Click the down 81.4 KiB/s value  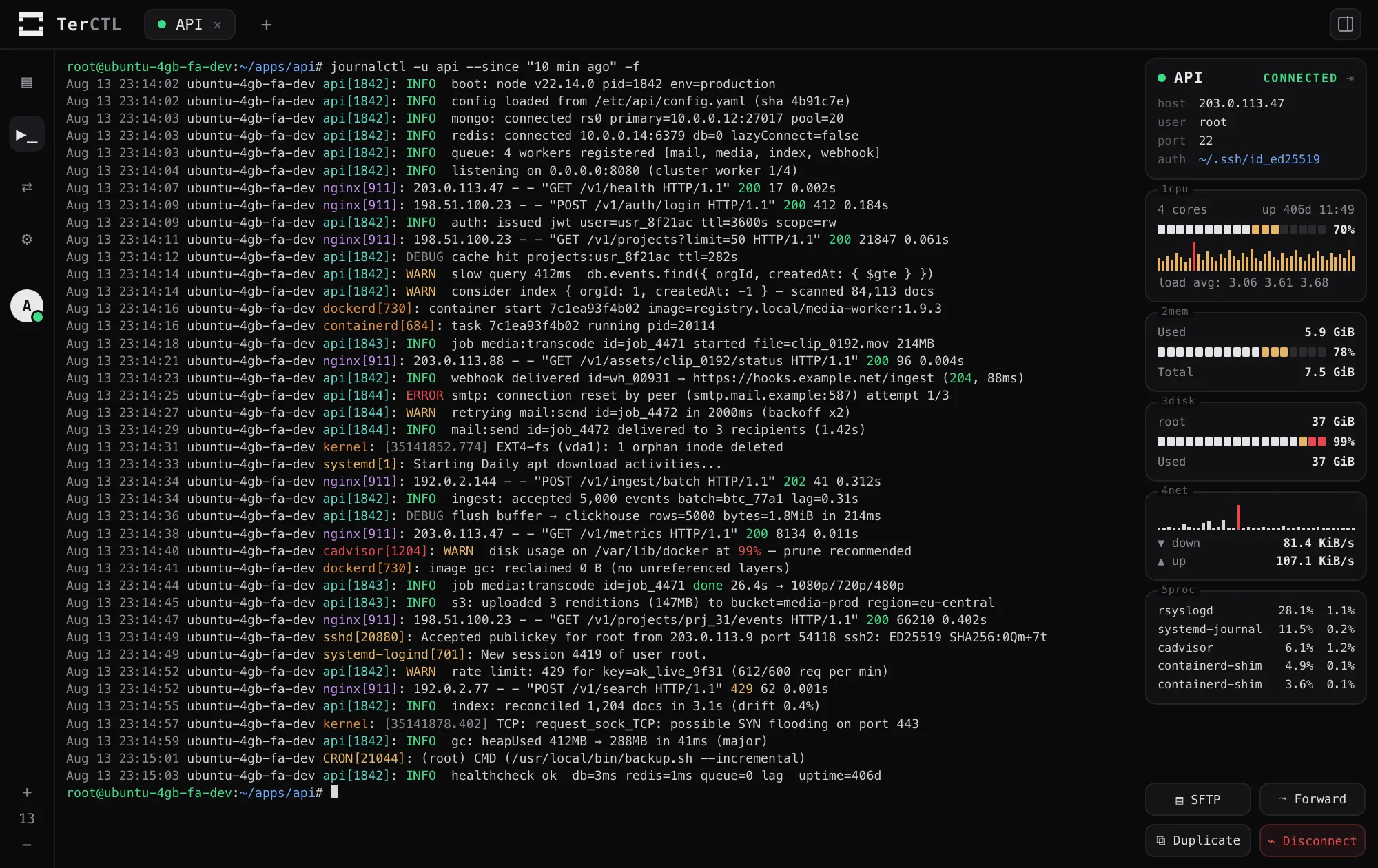(1318, 543)
